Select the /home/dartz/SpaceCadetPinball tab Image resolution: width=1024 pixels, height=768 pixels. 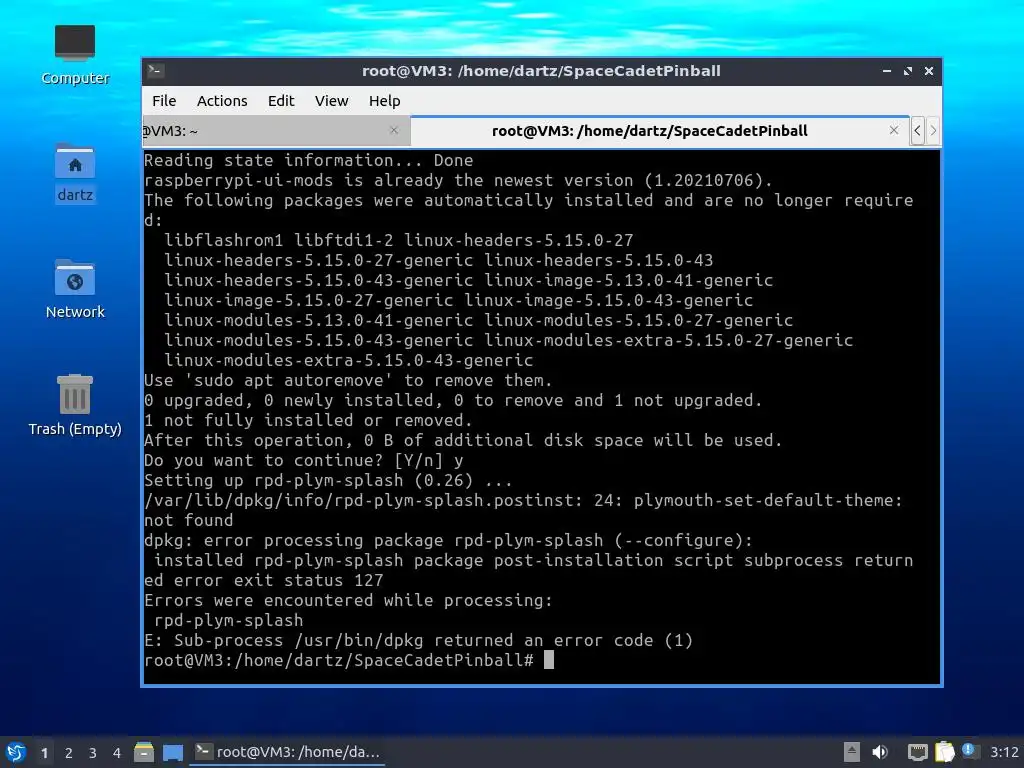(x=660, y=131)
